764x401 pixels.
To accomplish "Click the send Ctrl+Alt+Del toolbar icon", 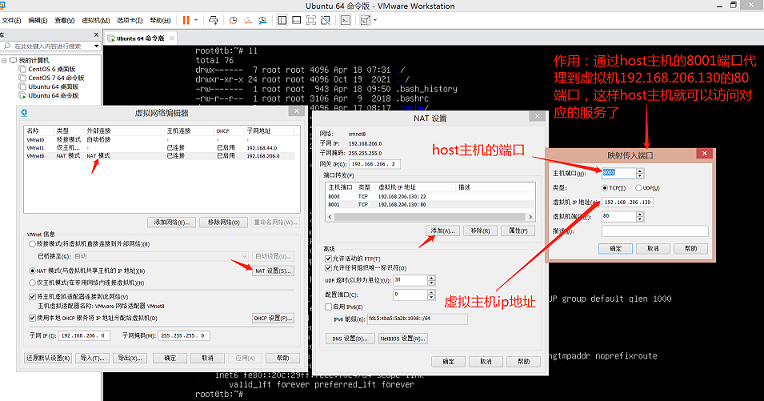I will (x=215, y=19).
